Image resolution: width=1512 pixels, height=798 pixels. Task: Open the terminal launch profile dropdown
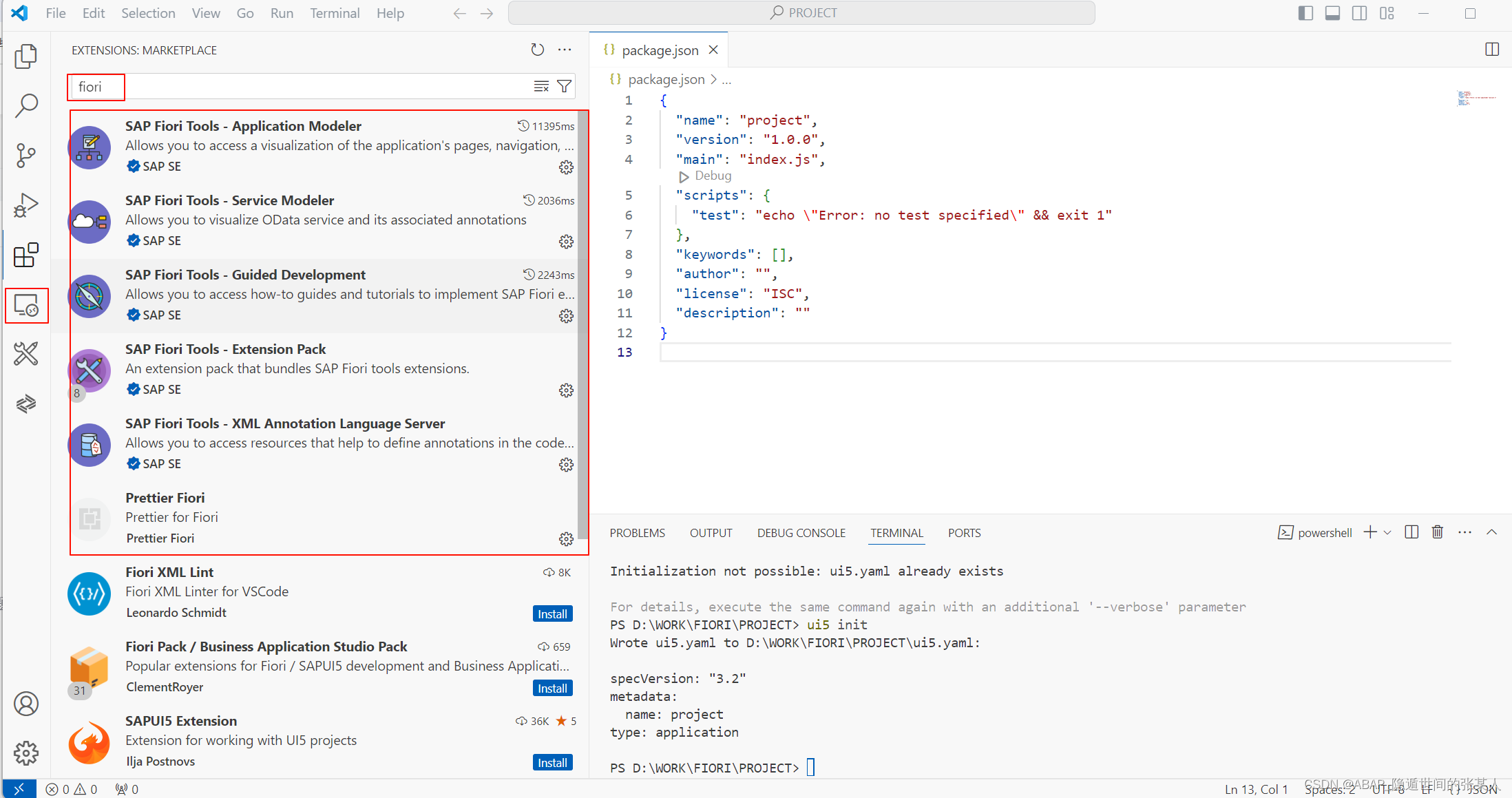pos(1387,532)
